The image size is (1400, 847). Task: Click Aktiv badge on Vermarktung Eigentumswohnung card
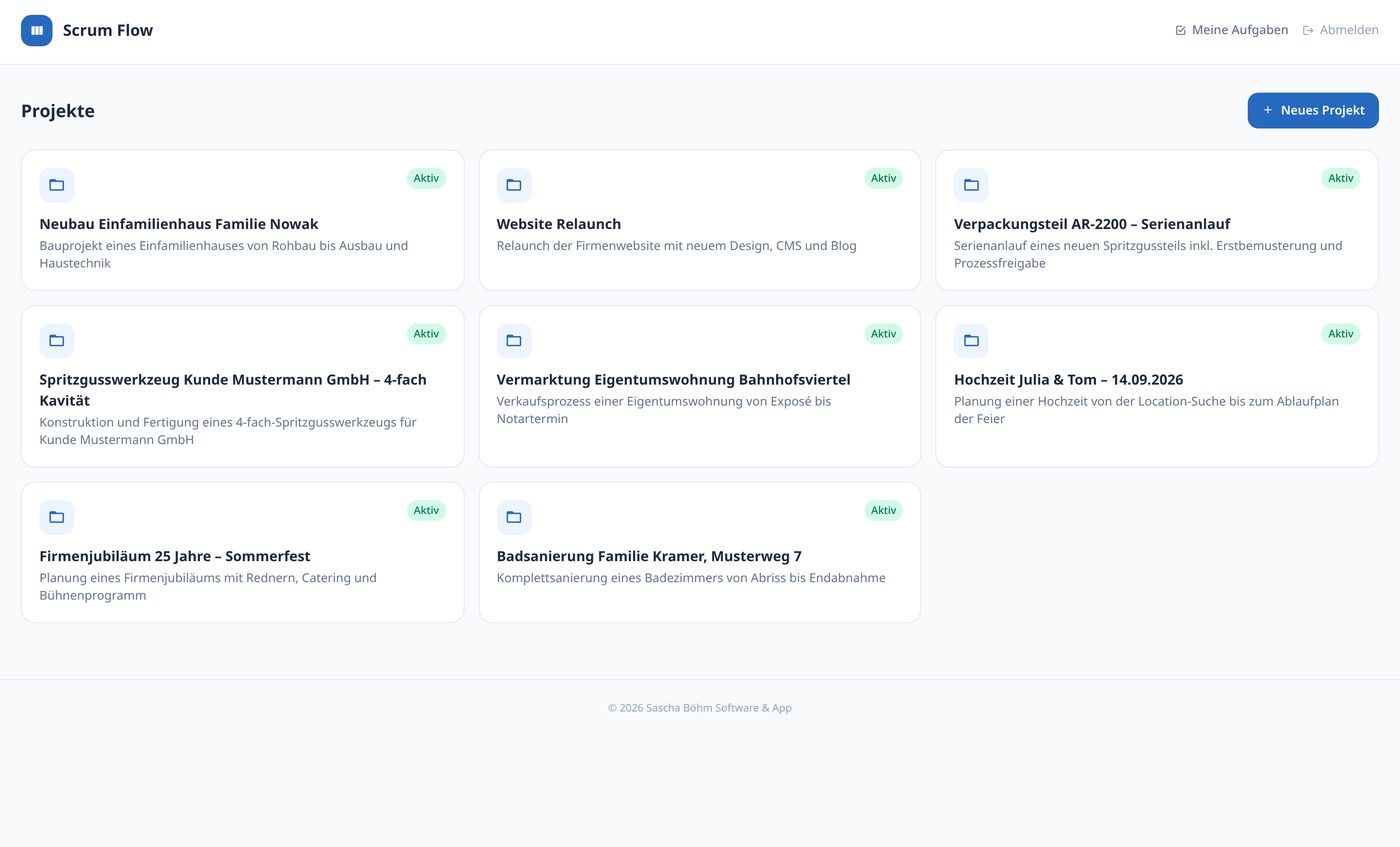pyautogui.click(x=883, y=334)
